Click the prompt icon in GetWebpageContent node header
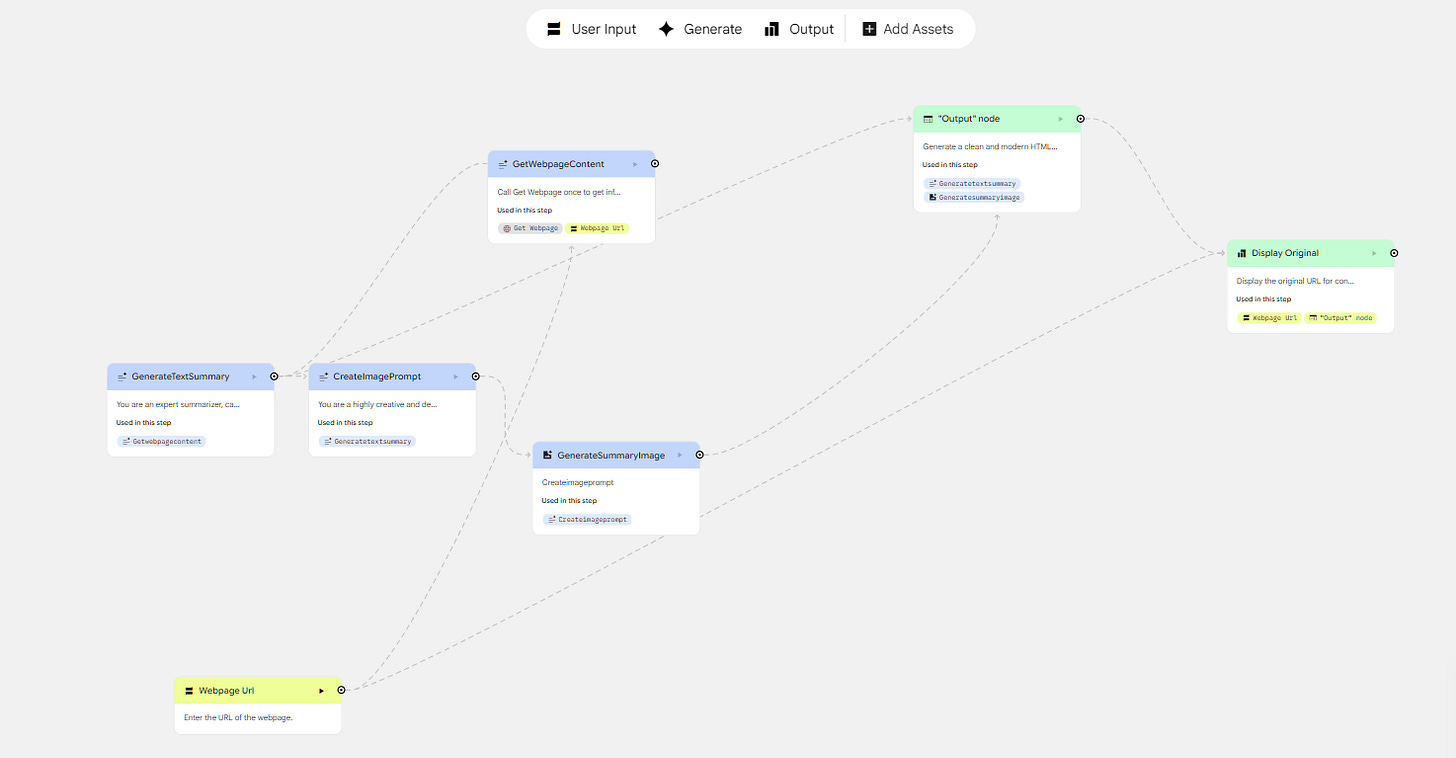 [503, 163]
